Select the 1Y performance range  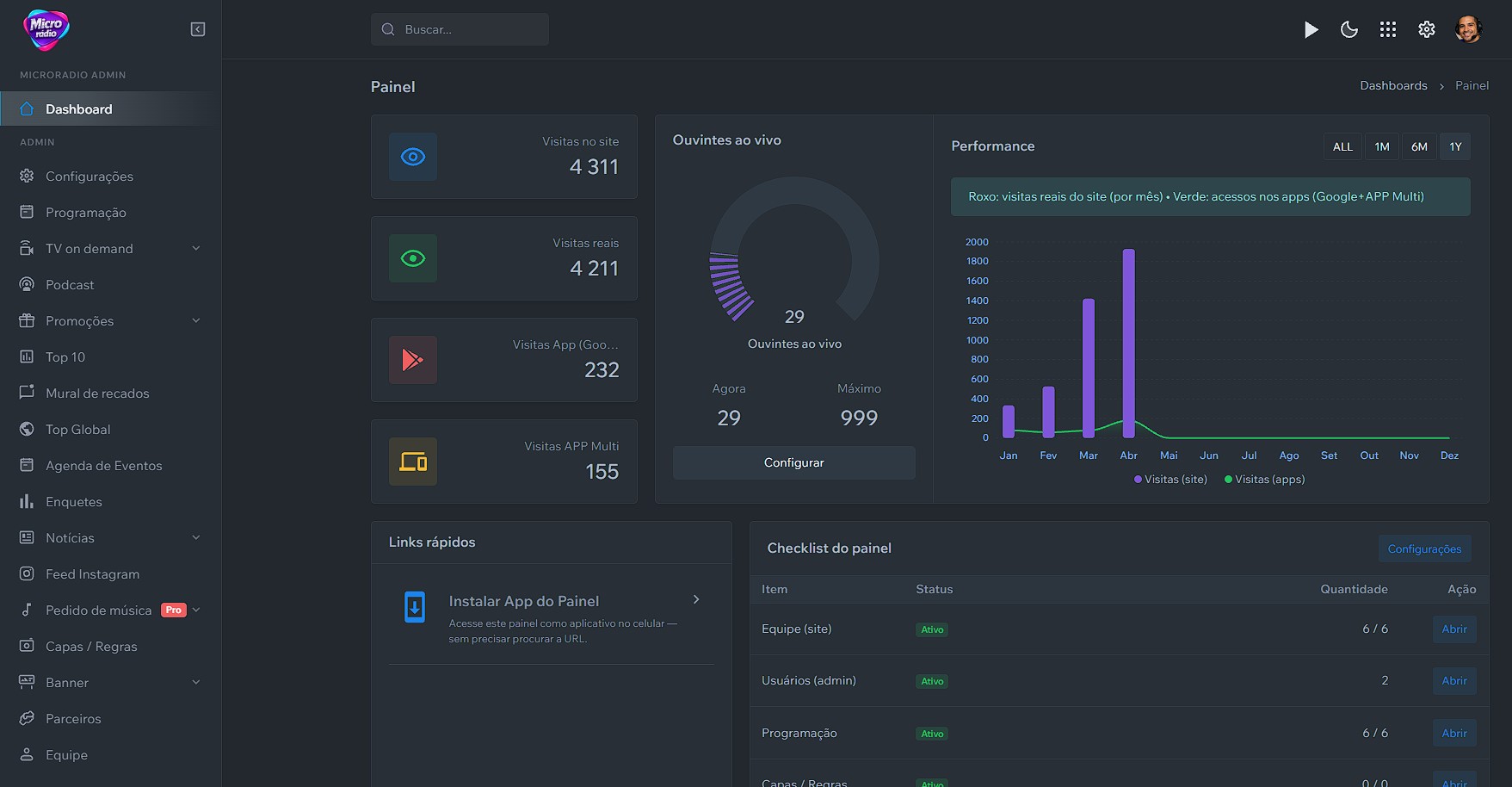[x=1455, y=146]
